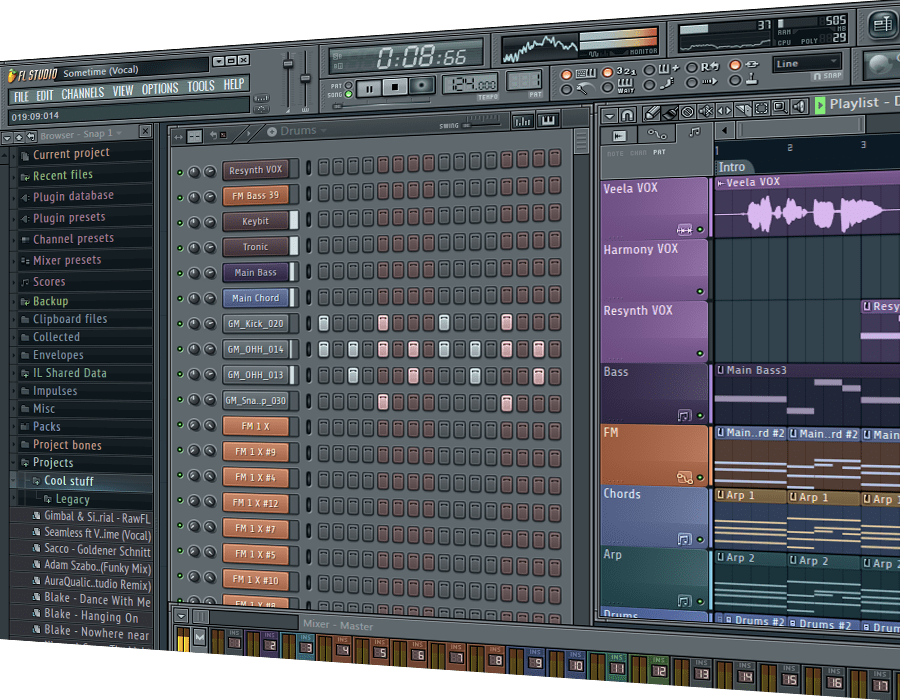Select the Playlist mute tool
The width and height of the screenshot is (900, 700).
tap(706, 111)
